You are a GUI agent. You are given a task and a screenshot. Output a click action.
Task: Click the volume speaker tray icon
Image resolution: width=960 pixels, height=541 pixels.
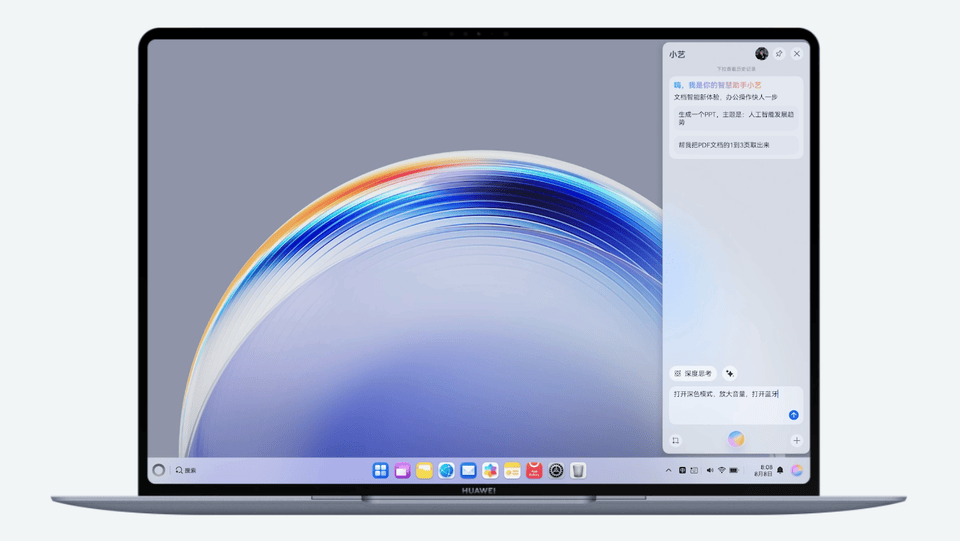pos(710,470)
